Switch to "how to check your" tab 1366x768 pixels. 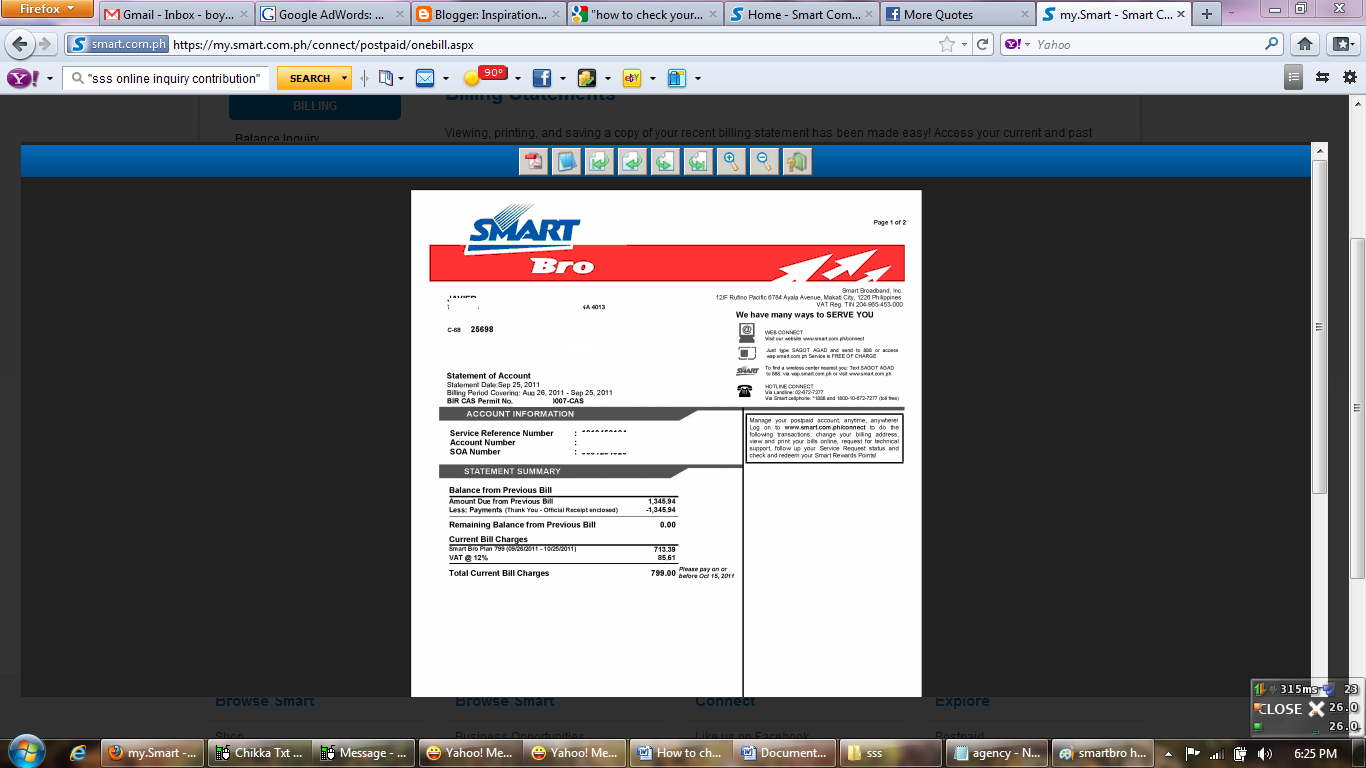click(x=643, y=15)
